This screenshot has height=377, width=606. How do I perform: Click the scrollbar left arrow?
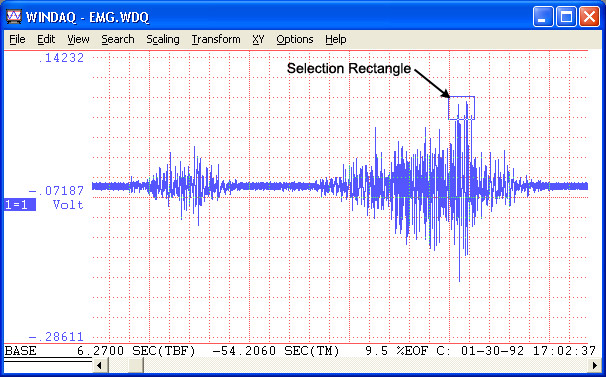[x=100, y=365]
